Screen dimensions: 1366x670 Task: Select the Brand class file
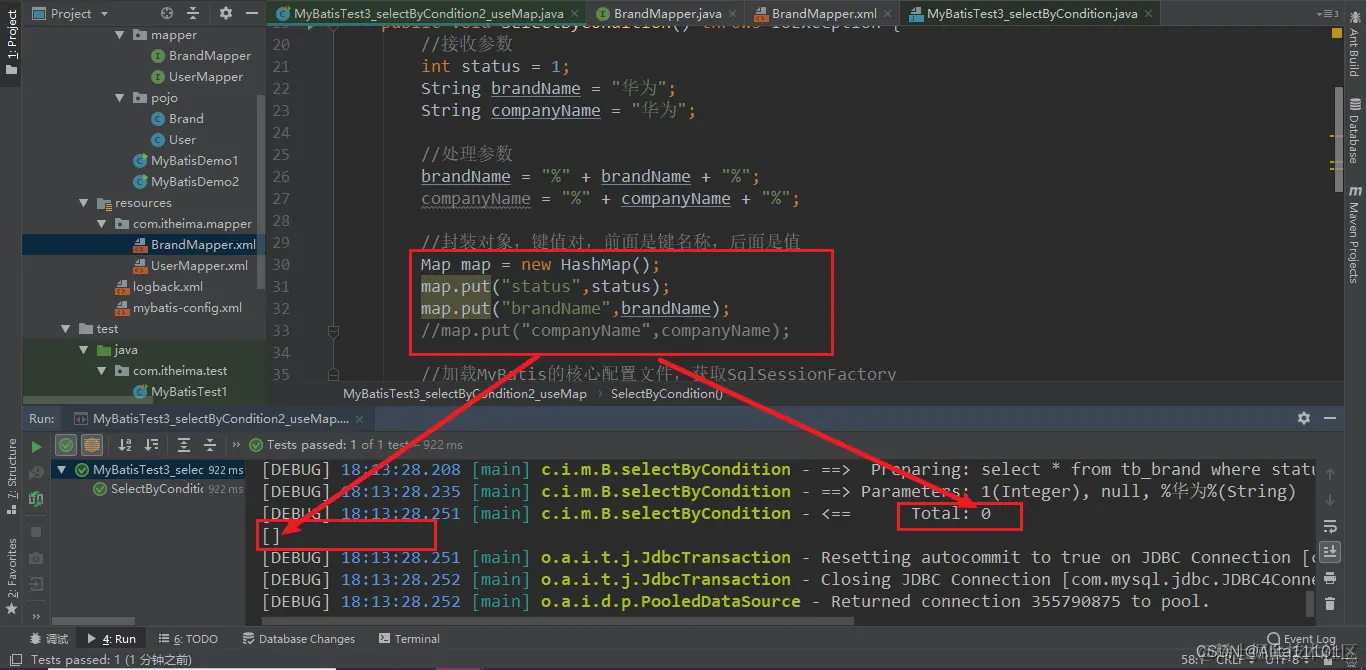pyautogui.click(x=177, y=119)
